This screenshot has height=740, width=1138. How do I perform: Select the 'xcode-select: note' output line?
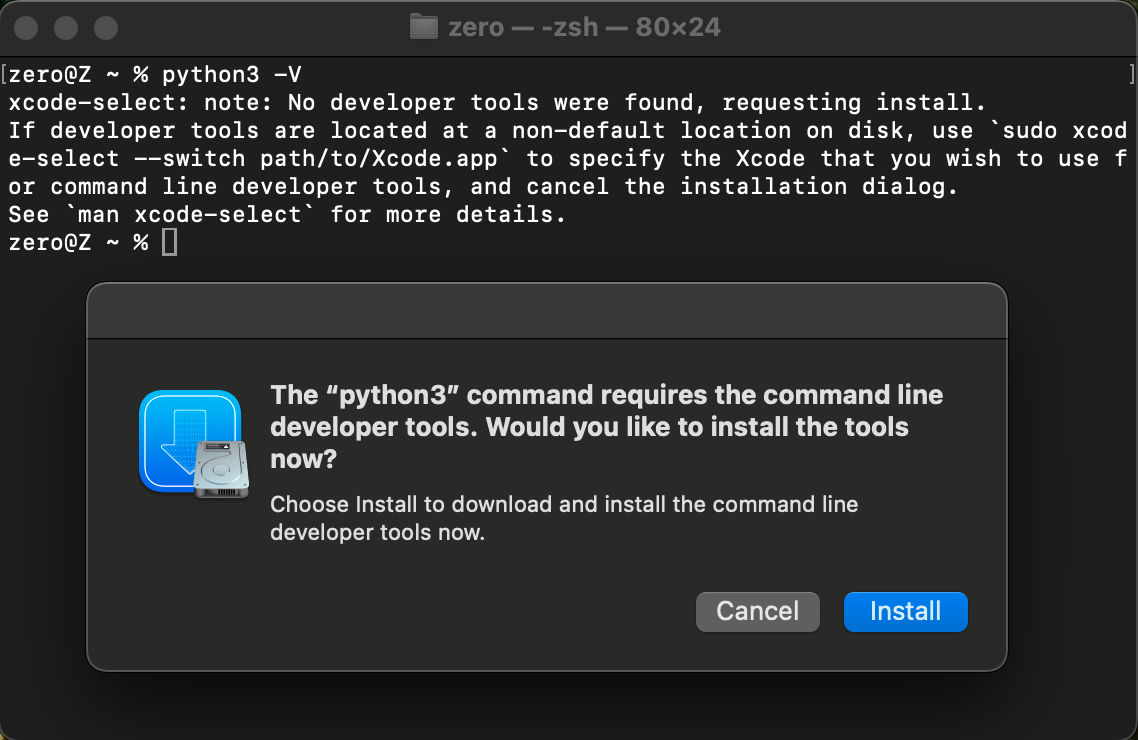[497, 102]
